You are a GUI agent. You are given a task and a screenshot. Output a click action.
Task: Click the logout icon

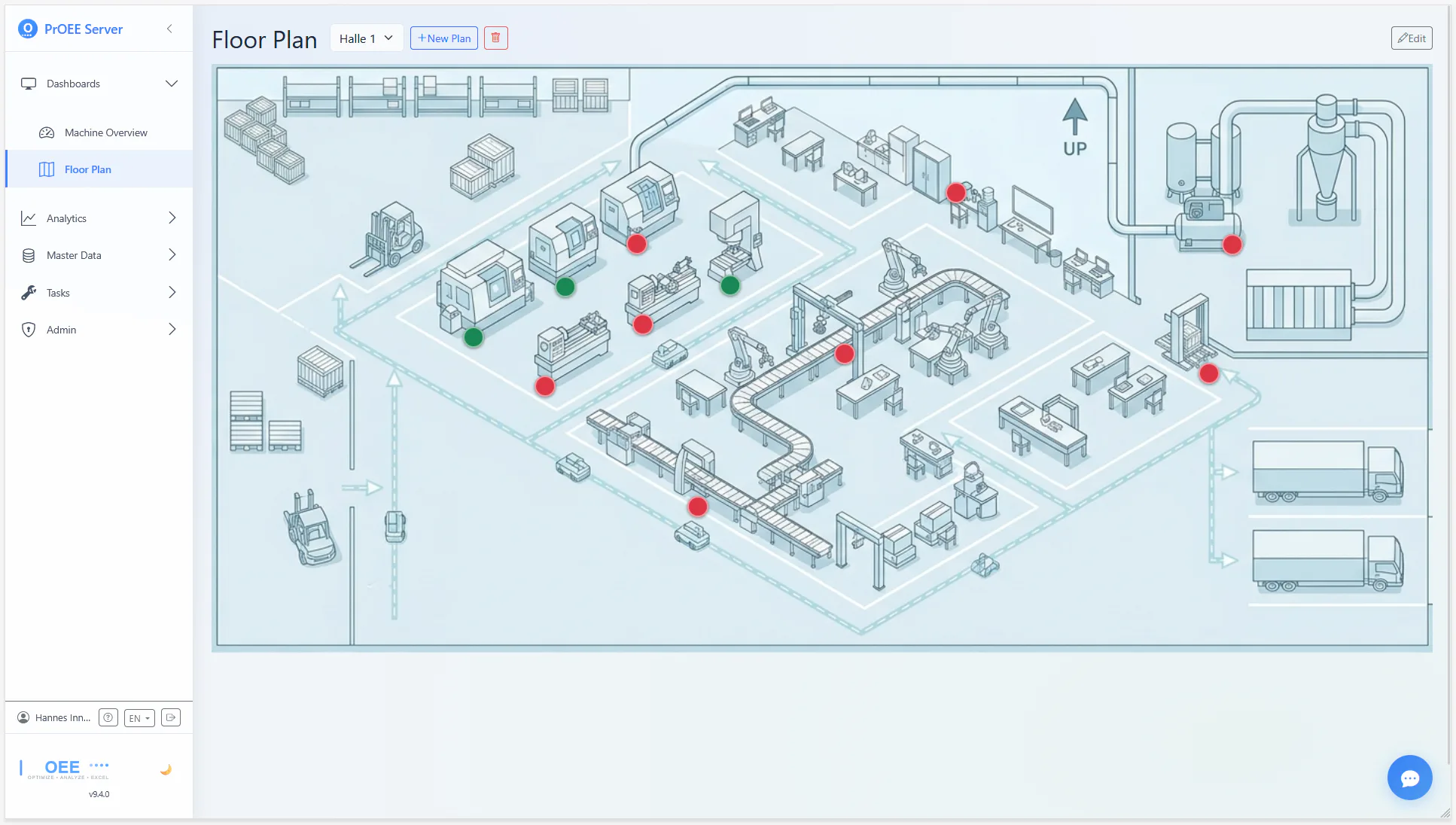point(171,717)
